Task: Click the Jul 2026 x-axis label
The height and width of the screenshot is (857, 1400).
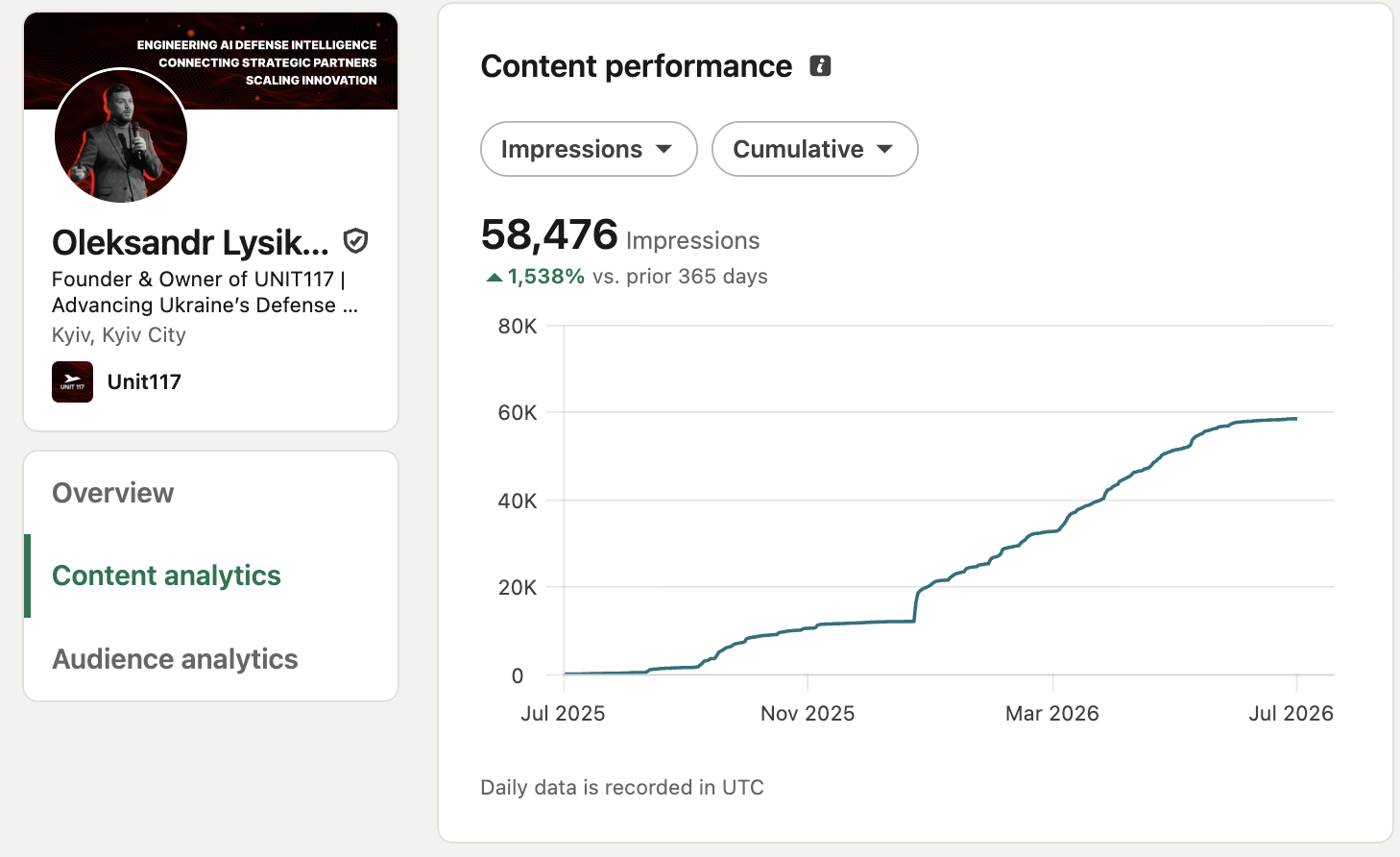Action: (x=1291, y=713)
